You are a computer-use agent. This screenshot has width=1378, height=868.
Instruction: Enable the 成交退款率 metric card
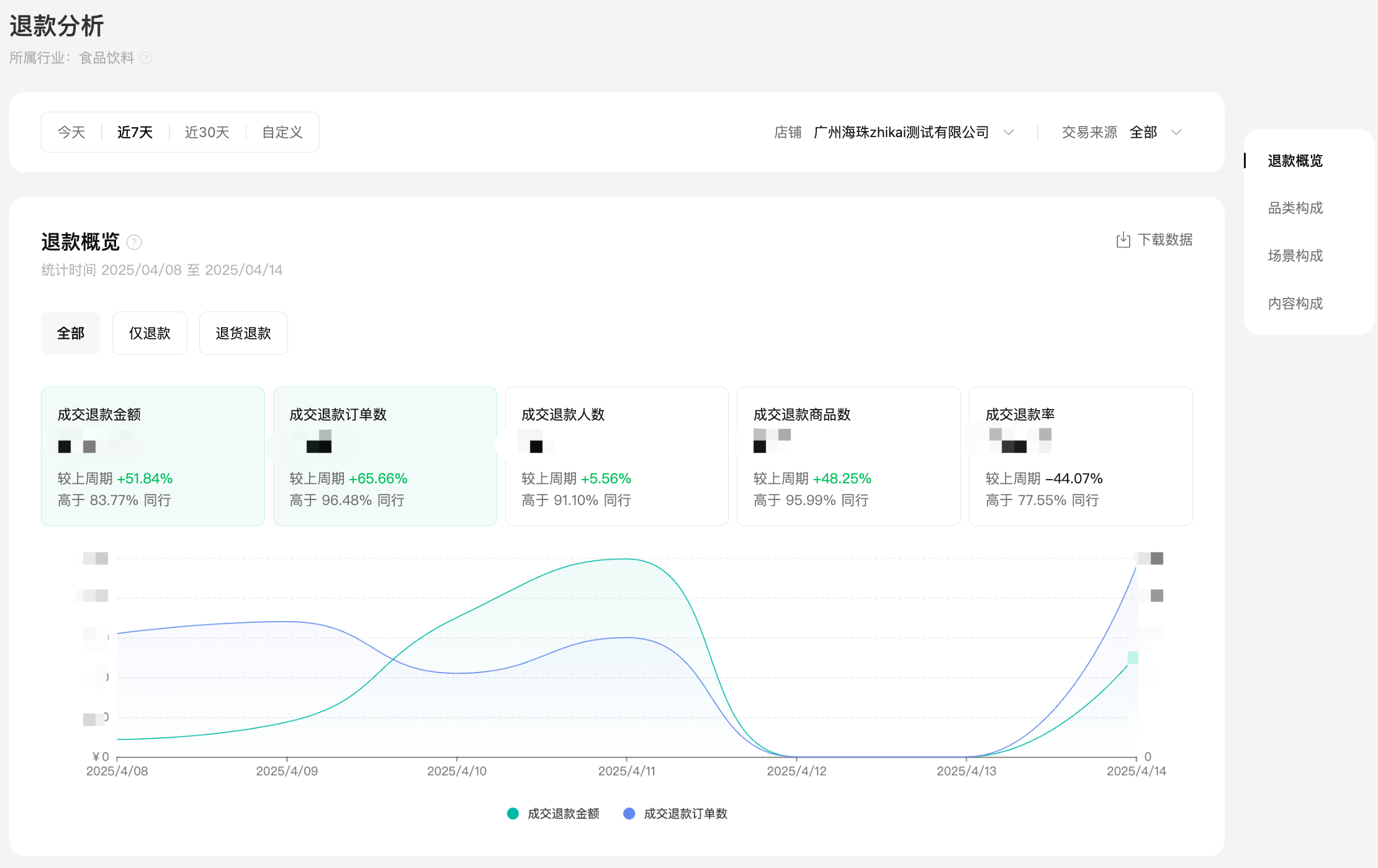click(1080, 456)
